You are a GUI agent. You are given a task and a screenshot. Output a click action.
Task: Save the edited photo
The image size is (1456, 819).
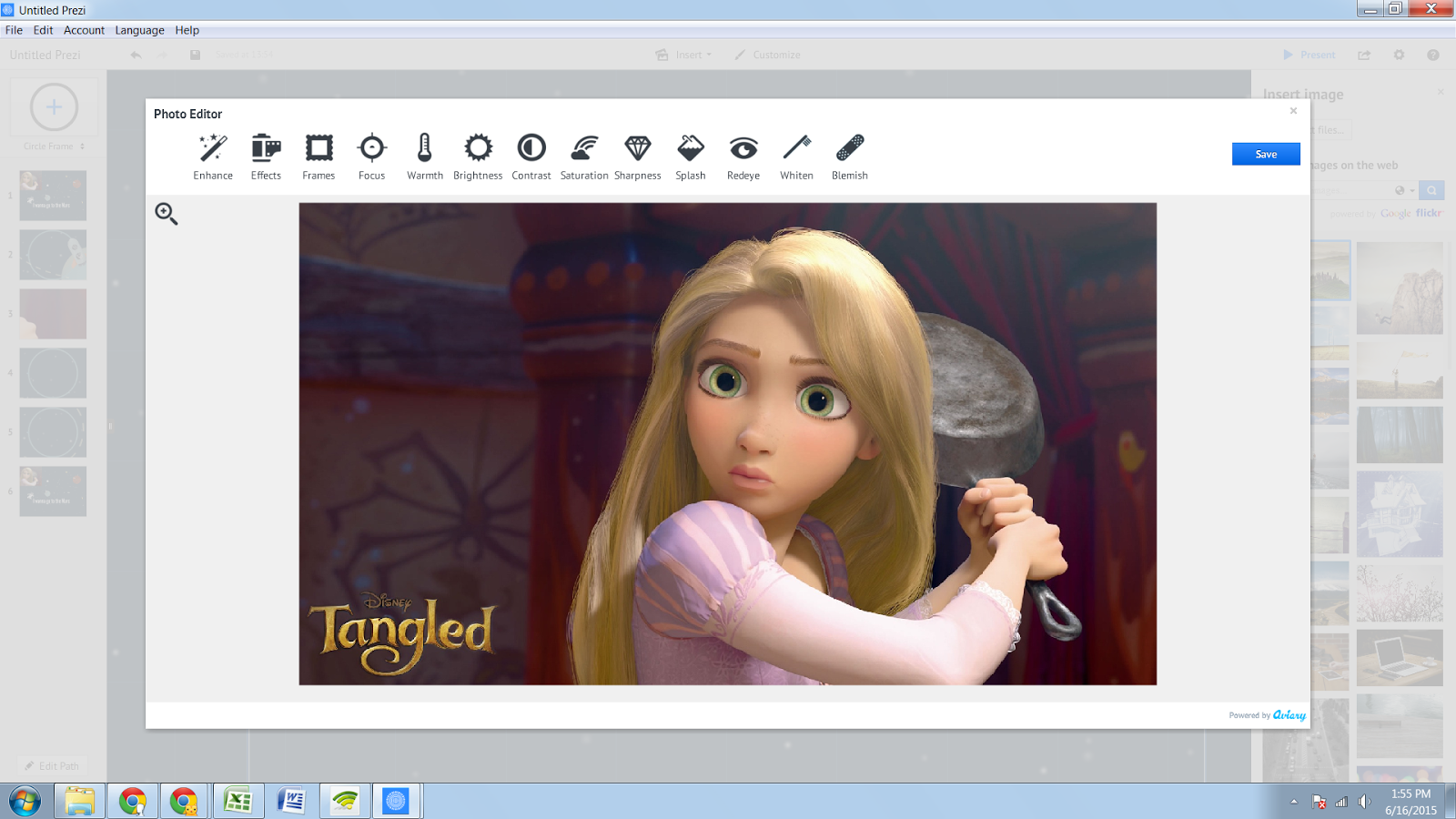coord(1266,154)
